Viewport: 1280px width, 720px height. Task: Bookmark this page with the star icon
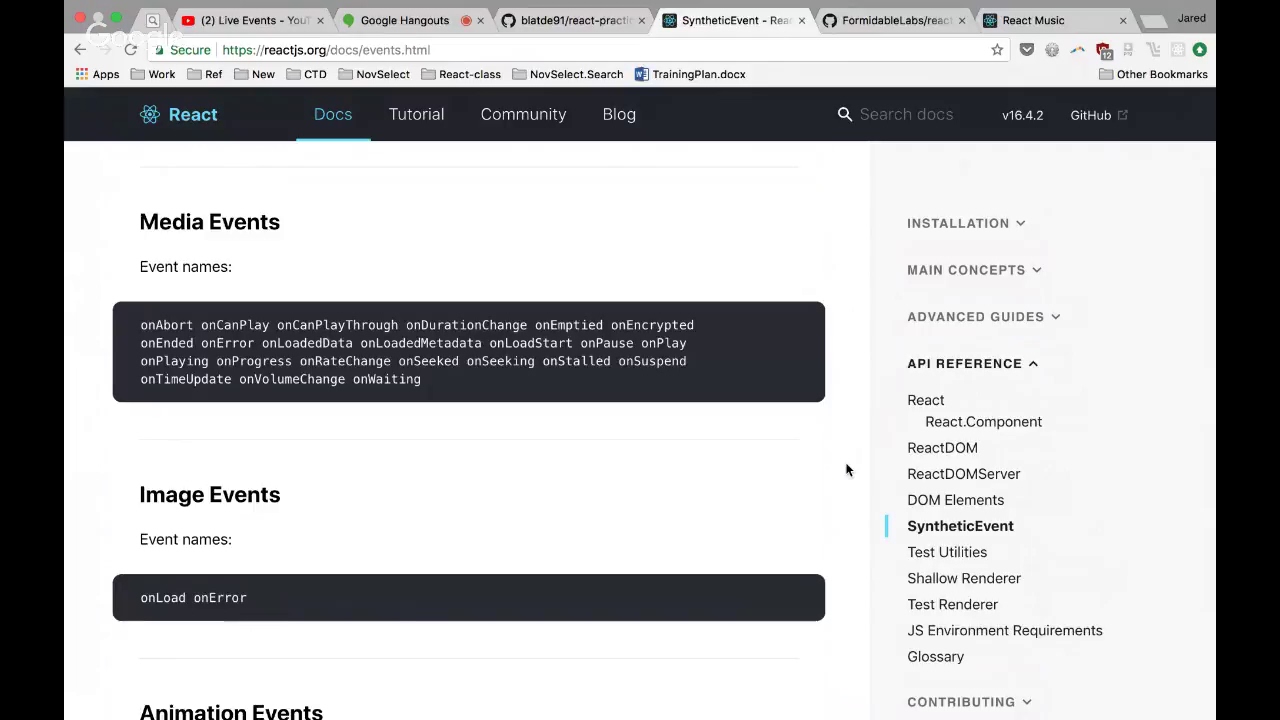[x=997, y=50]
